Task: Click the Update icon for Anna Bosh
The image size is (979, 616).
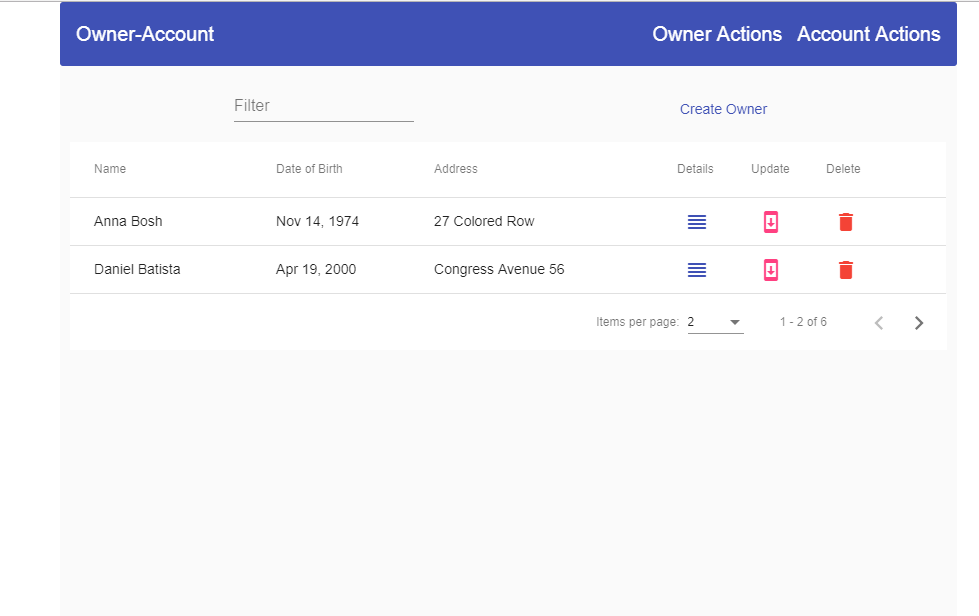Action: 770,221
